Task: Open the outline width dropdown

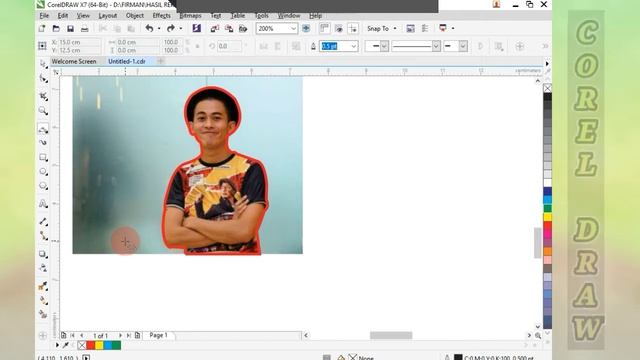Action: click(x=353, y=46)
